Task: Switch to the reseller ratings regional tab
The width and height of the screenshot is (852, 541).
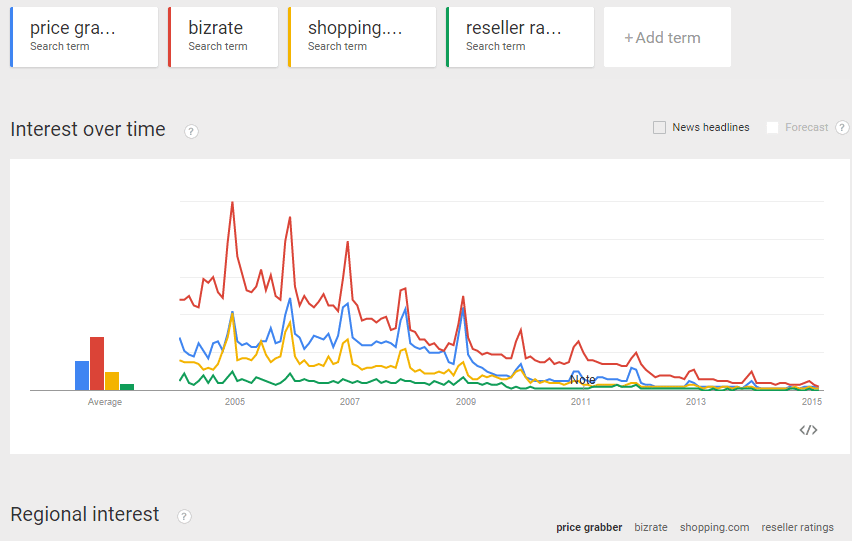Action: tap(797, 527)
